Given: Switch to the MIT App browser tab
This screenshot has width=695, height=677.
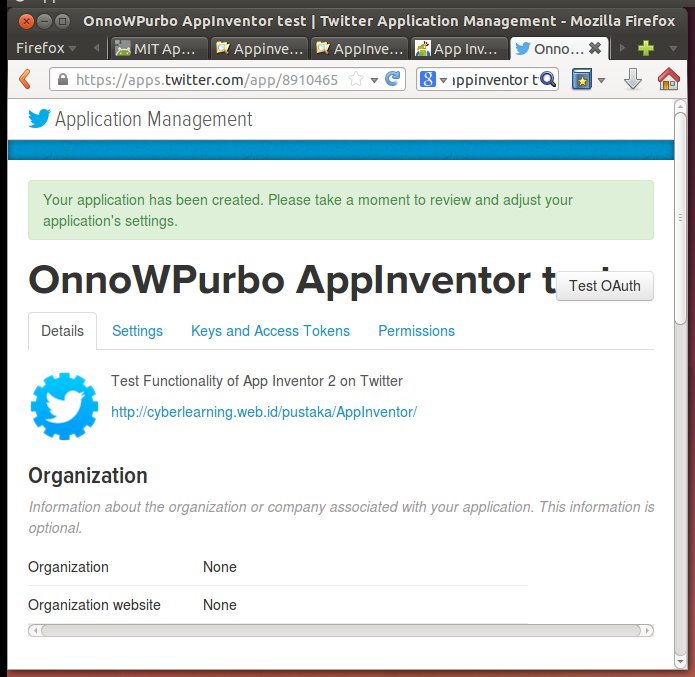Looking at the screenshot, I should coord(158,47).
